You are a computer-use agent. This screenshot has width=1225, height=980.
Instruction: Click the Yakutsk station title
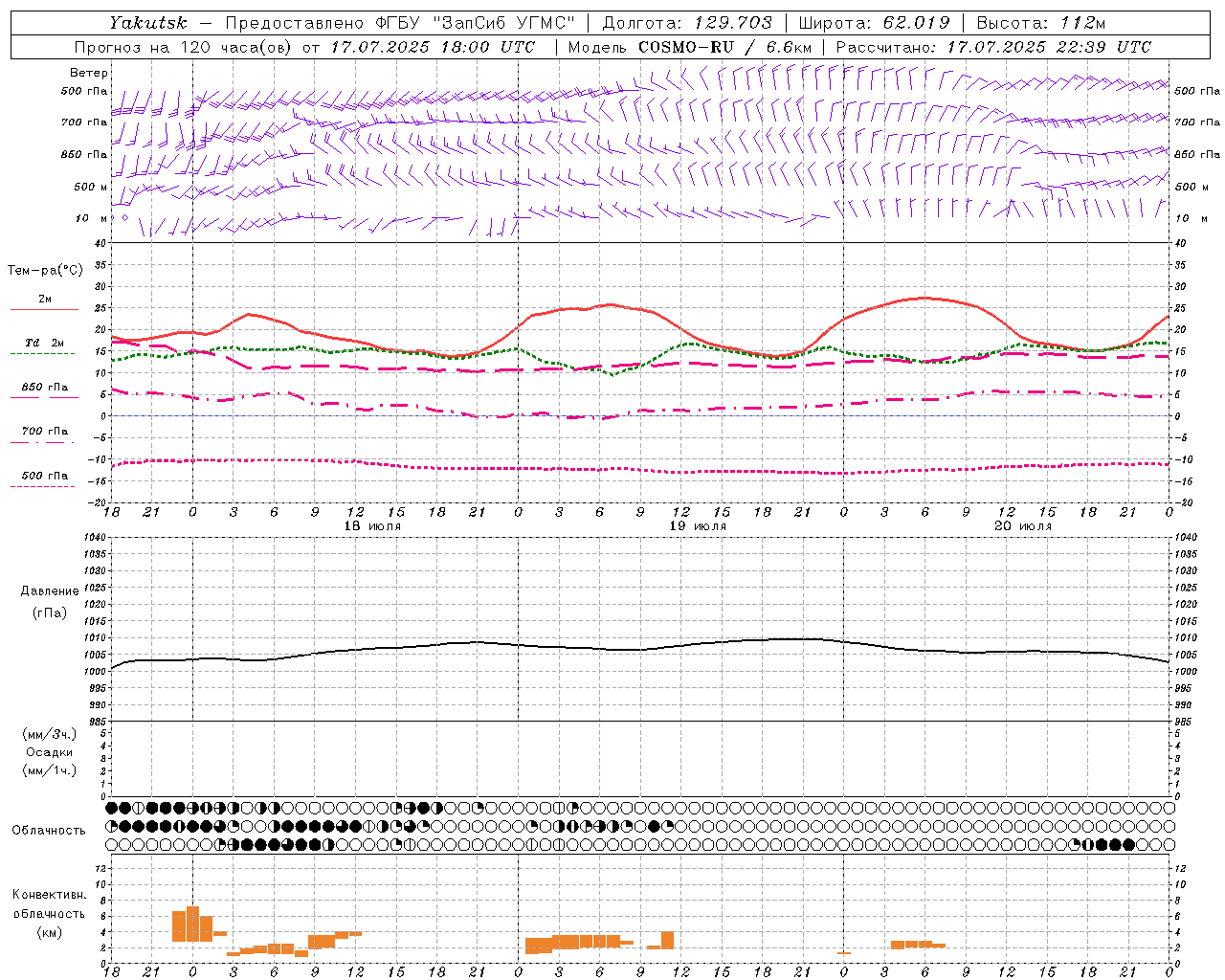147,22
